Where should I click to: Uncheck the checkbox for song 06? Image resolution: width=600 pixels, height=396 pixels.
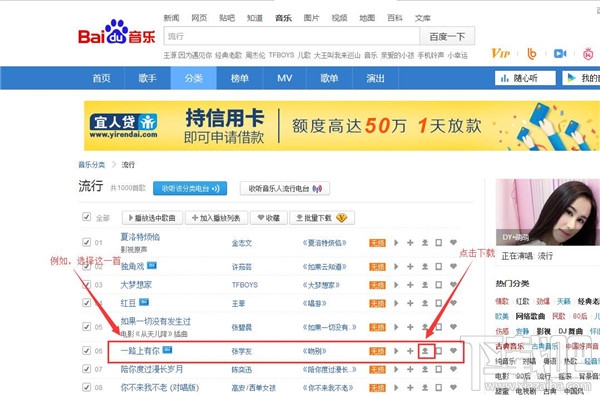86,350
